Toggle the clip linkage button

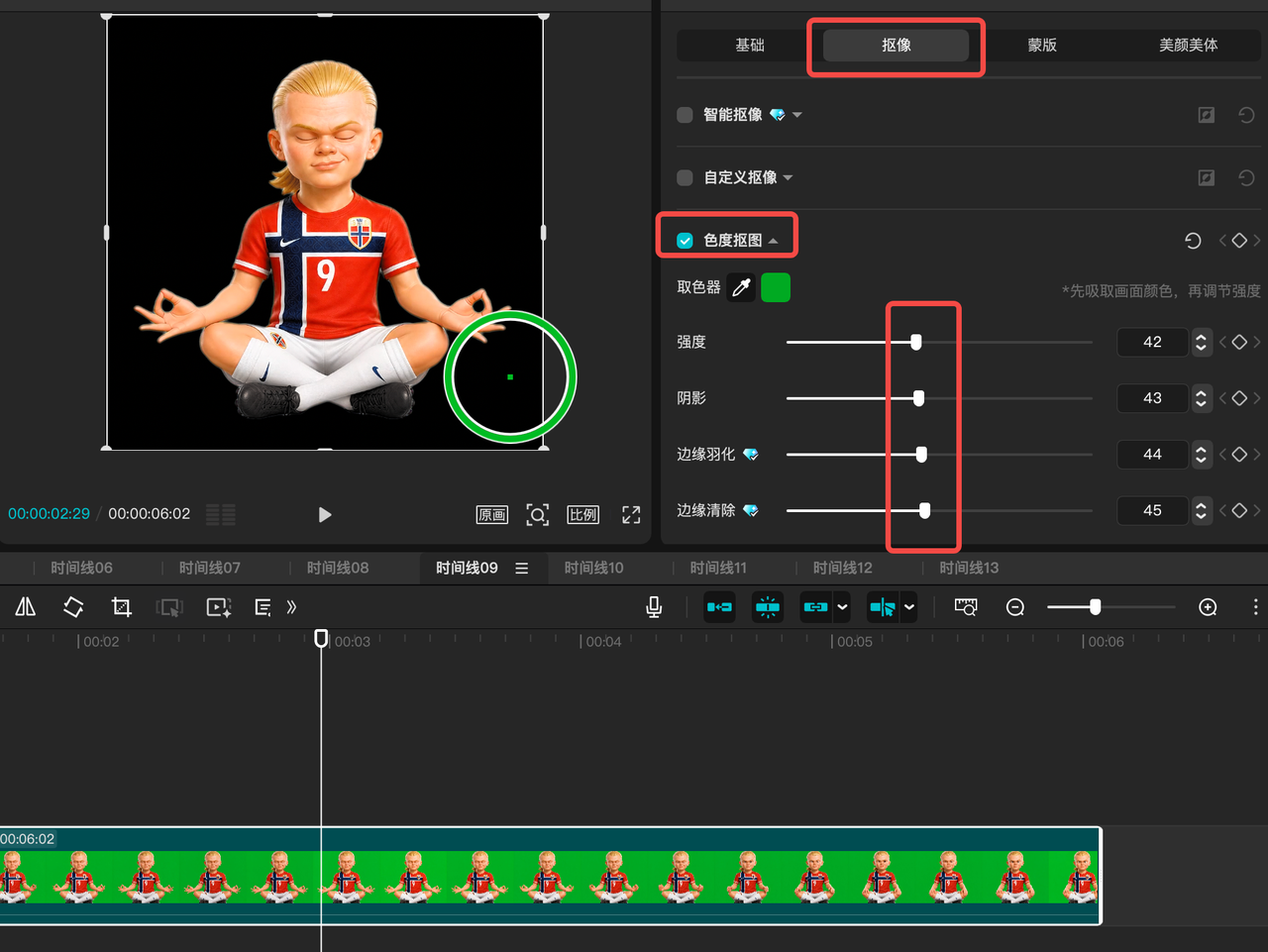[815, 607]
